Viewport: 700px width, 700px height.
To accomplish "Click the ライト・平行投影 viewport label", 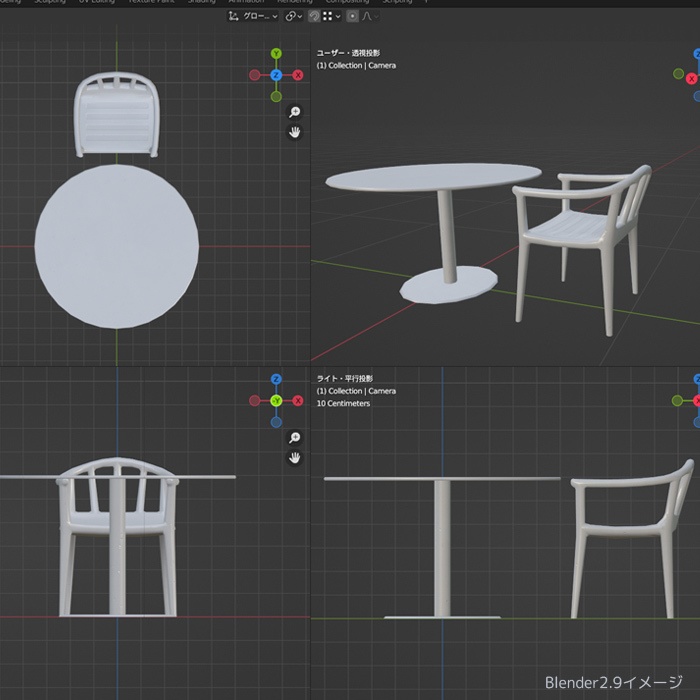I will point(345,379).
